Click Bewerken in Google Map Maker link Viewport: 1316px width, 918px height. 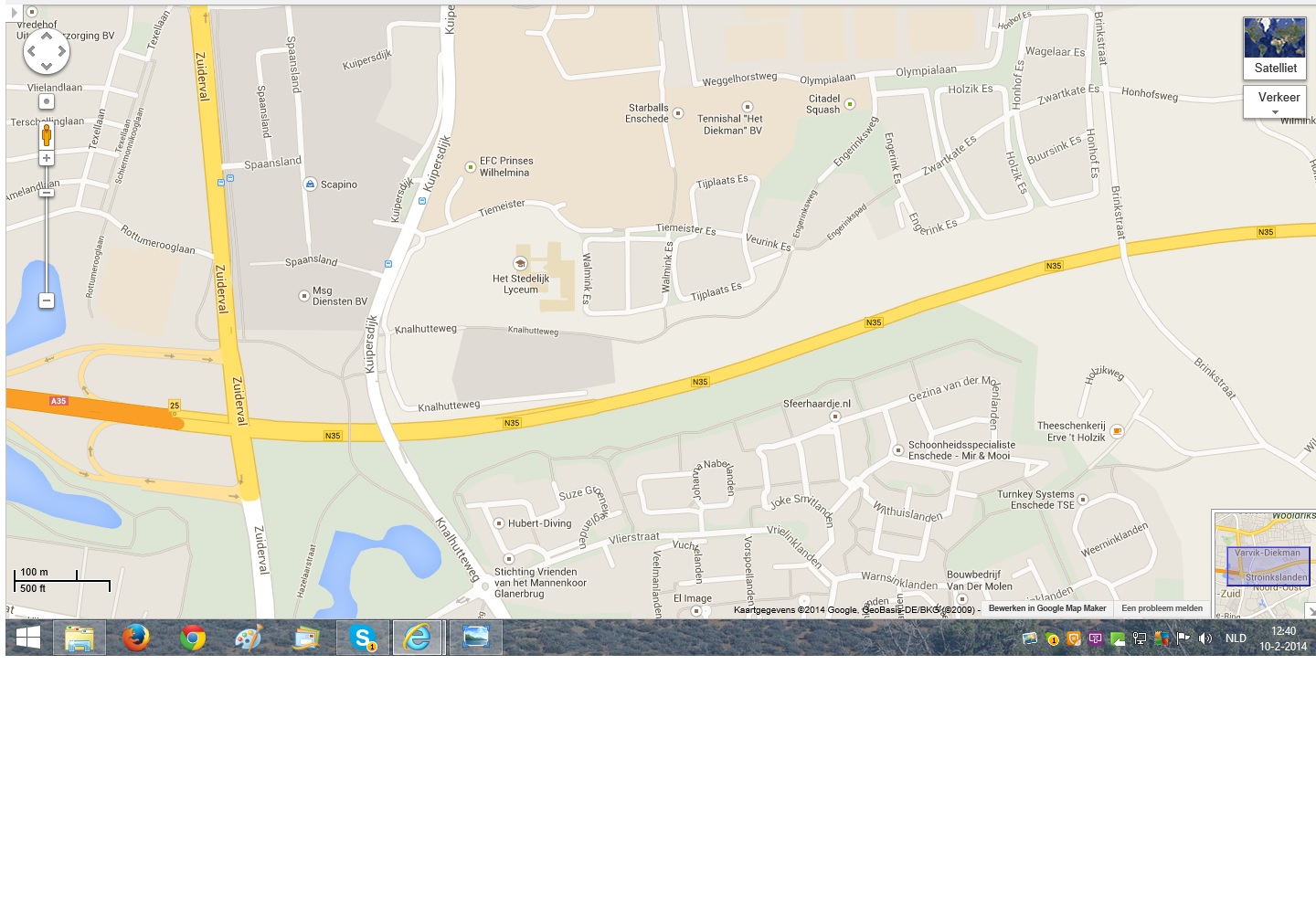1046,608
